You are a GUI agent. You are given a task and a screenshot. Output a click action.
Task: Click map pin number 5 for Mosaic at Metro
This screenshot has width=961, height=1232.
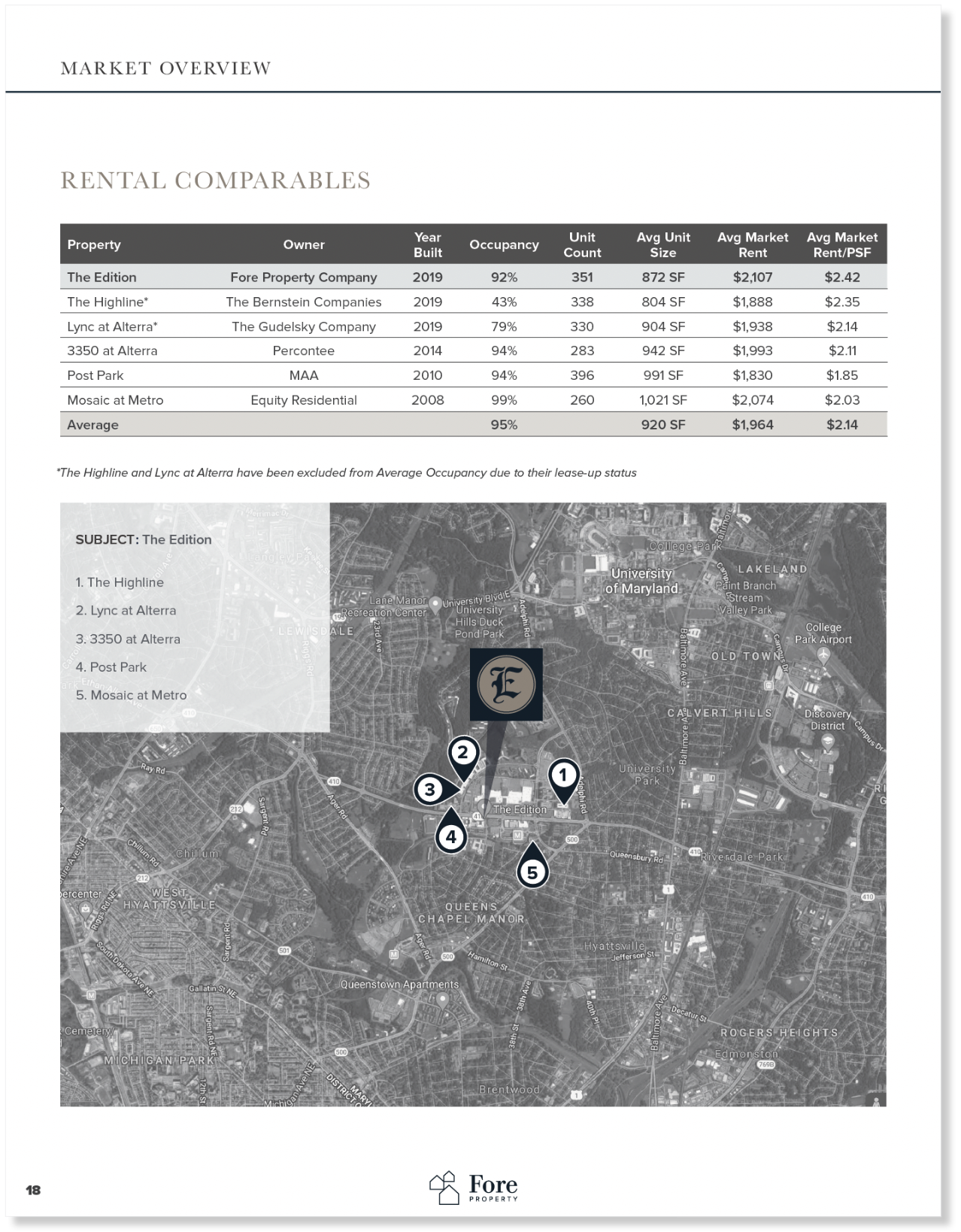pyautogui.click(x=532, y=865)
